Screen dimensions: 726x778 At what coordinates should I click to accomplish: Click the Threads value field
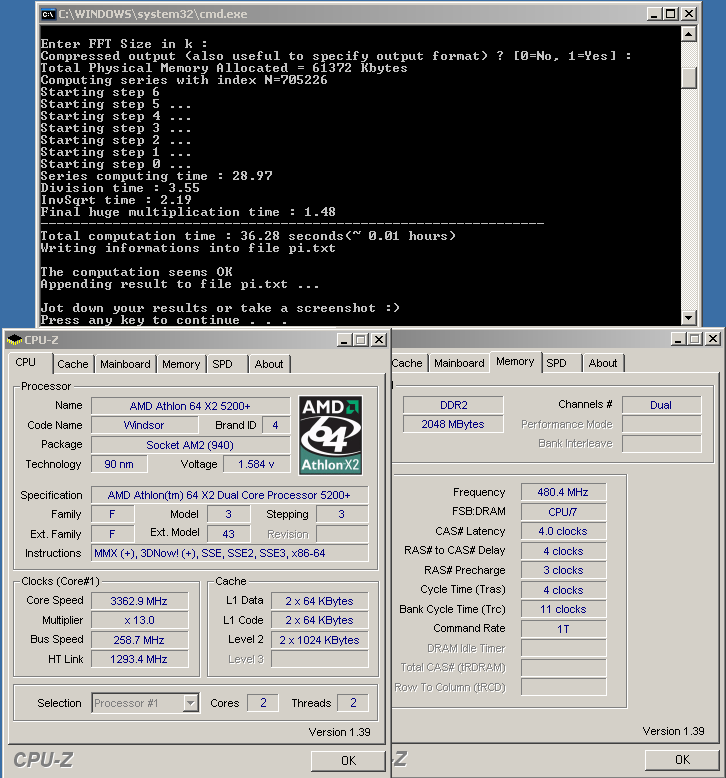(353, 703)
